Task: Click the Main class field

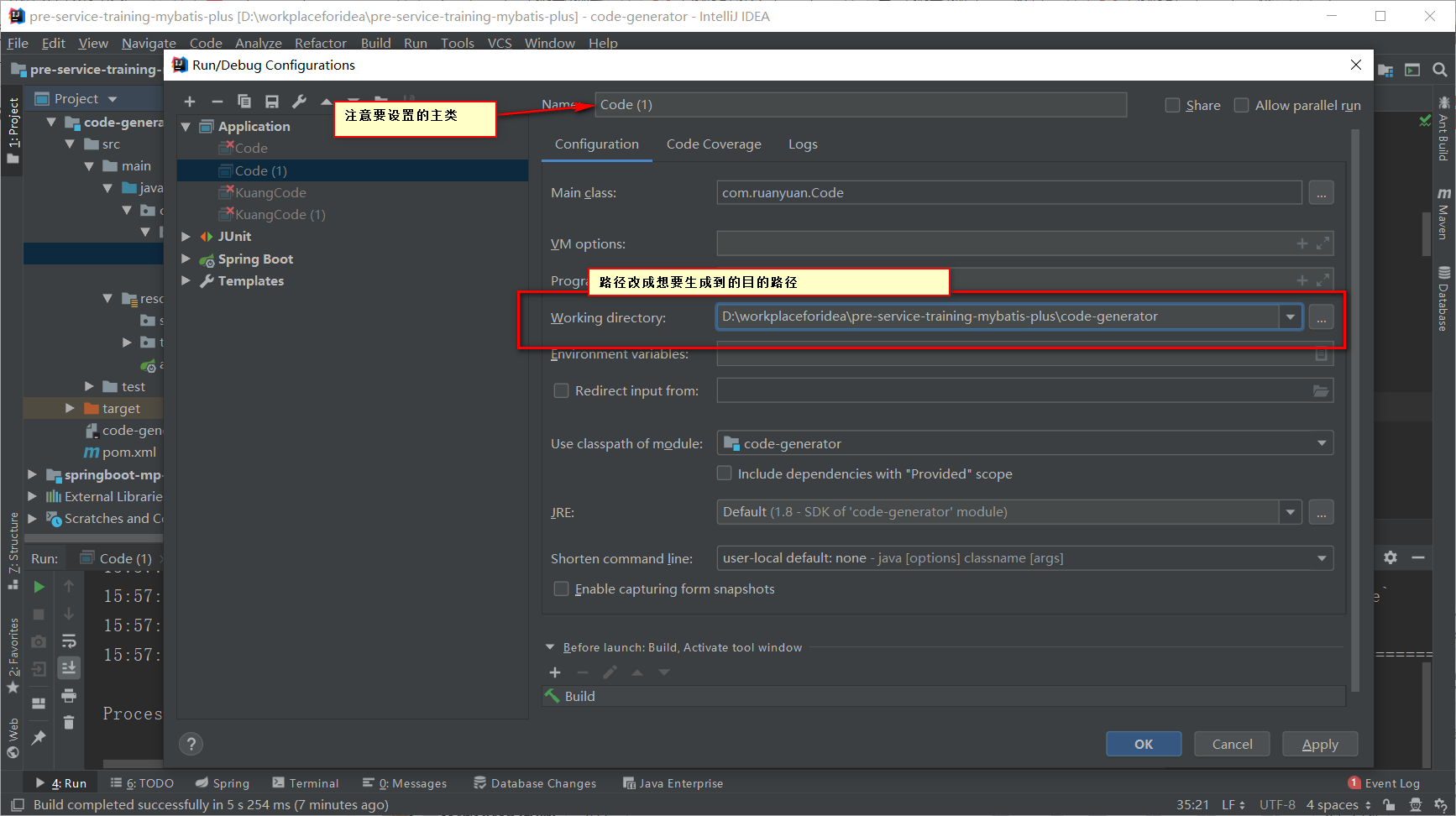Action: pyautogui.click(x=1009, y=193)
